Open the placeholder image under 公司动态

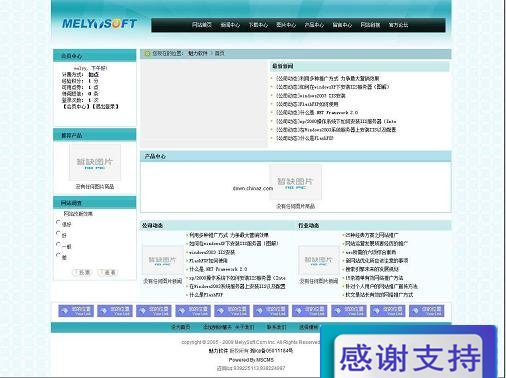163,261
